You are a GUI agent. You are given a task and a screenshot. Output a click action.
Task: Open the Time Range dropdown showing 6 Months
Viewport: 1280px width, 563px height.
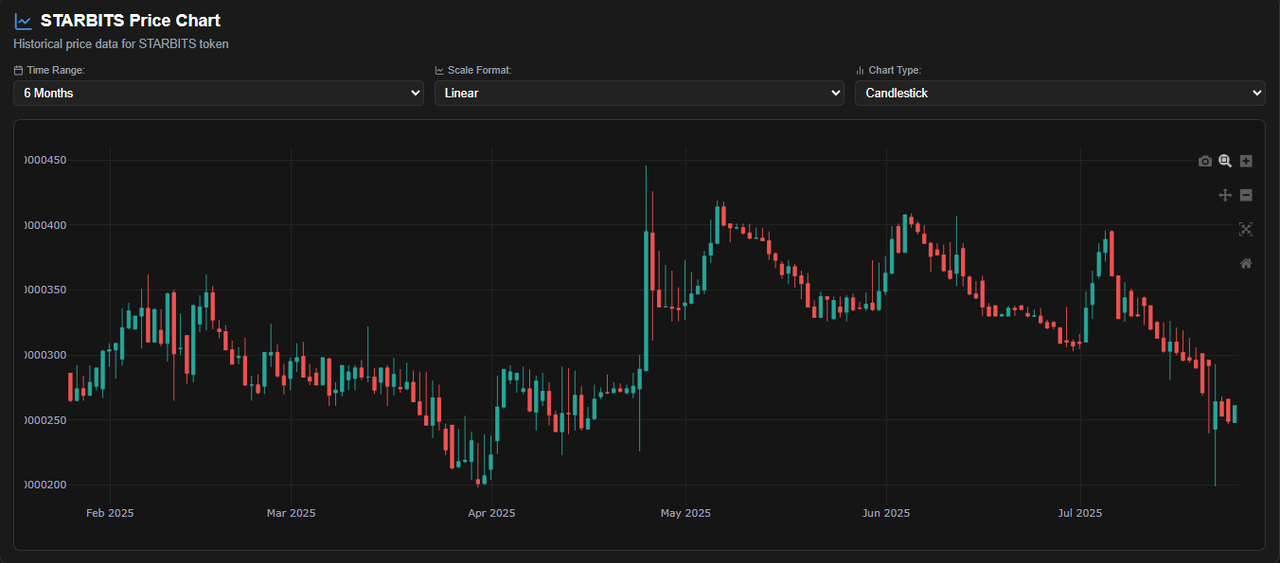coord(219,93)
